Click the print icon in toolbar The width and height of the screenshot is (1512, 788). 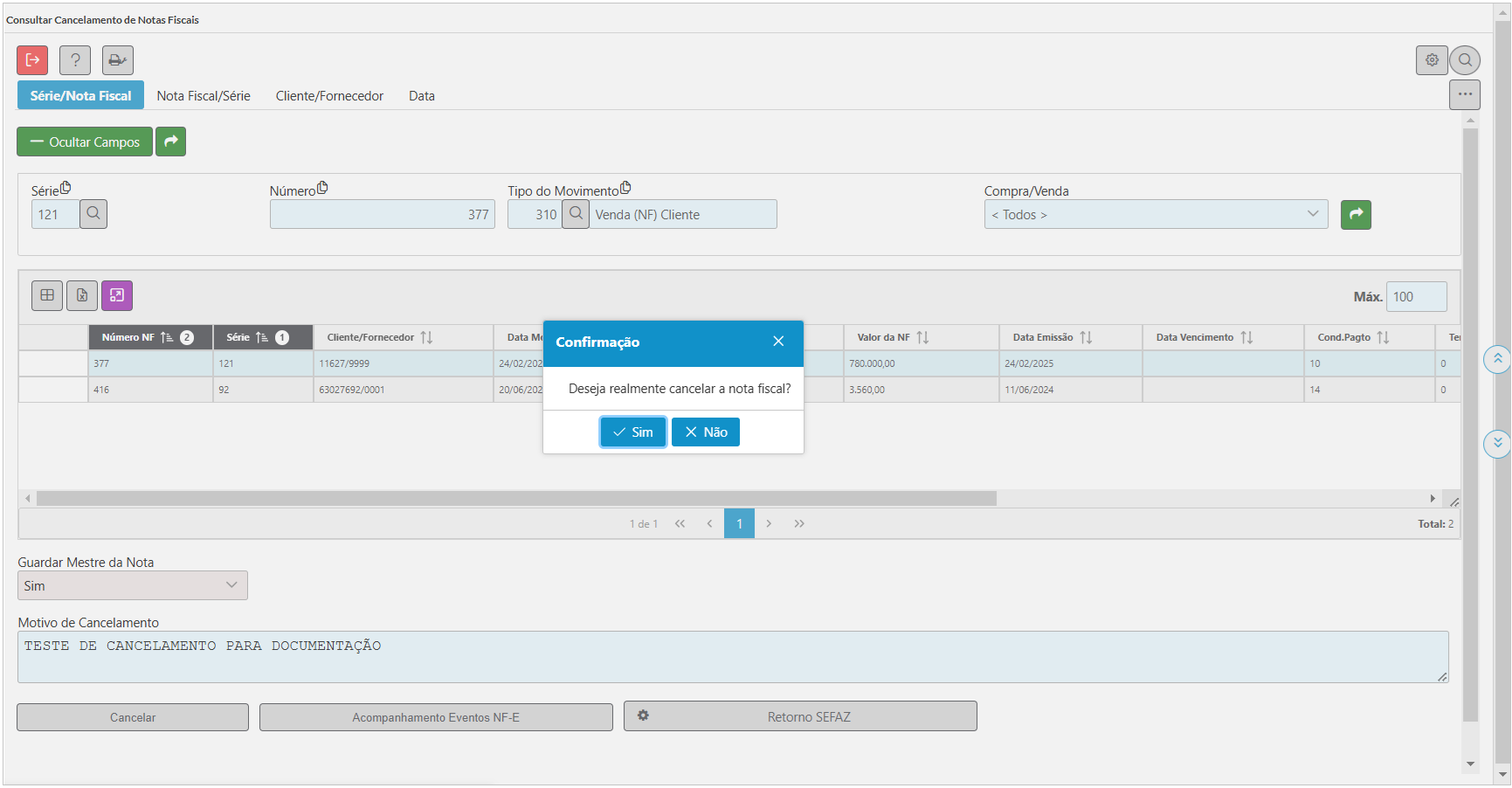pyautogui.click(x=117, y=60)
